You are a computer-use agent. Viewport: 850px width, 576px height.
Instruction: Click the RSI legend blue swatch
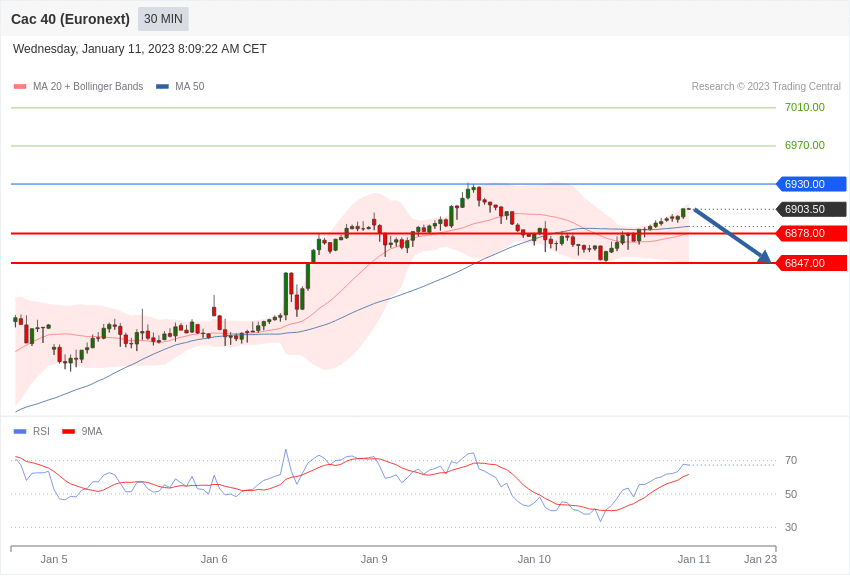(x=20, y=431)
